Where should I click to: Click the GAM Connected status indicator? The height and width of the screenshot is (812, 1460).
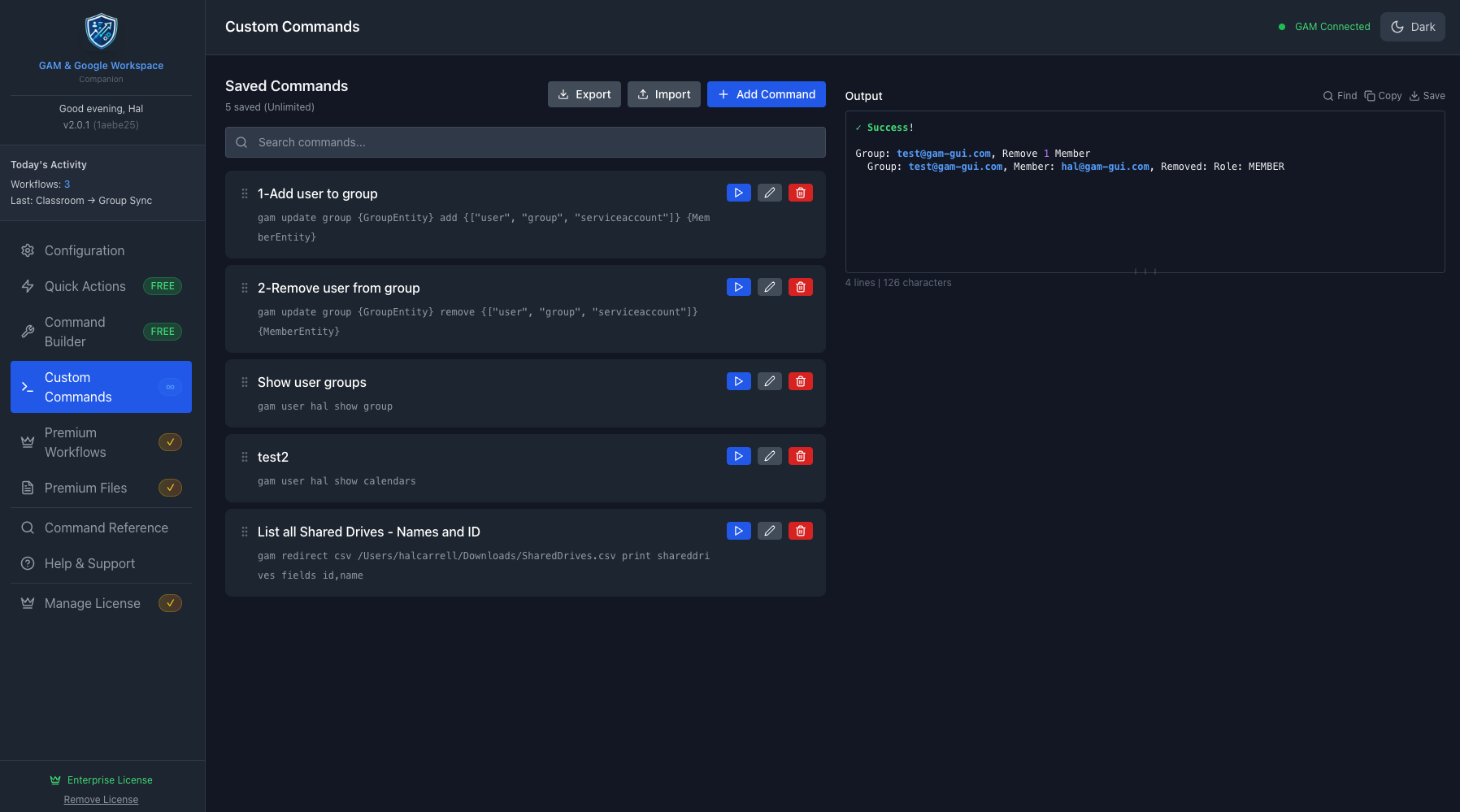[1324, 27]
